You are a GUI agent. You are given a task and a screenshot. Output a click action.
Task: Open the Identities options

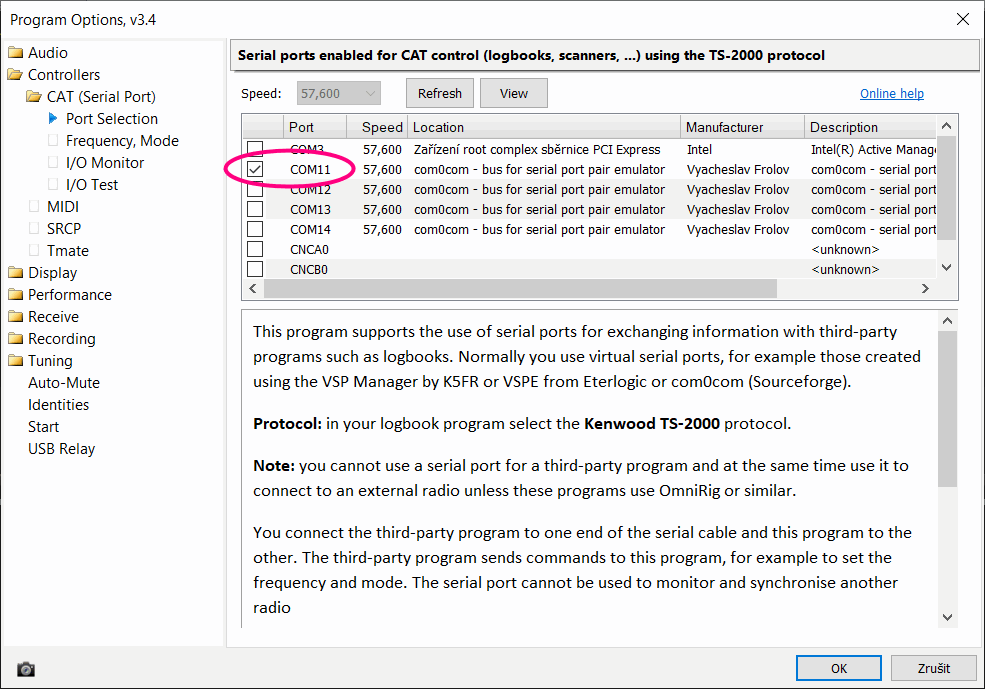[x=58, y=404]
